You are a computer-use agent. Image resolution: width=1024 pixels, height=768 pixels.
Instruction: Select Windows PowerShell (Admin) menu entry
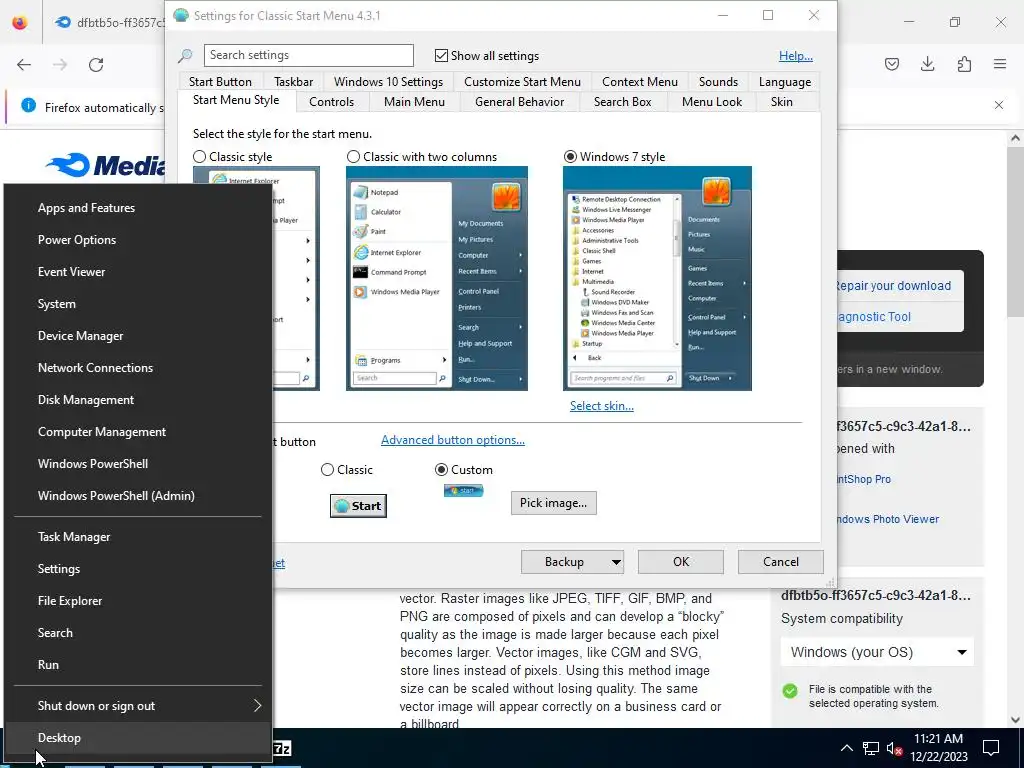138,496
